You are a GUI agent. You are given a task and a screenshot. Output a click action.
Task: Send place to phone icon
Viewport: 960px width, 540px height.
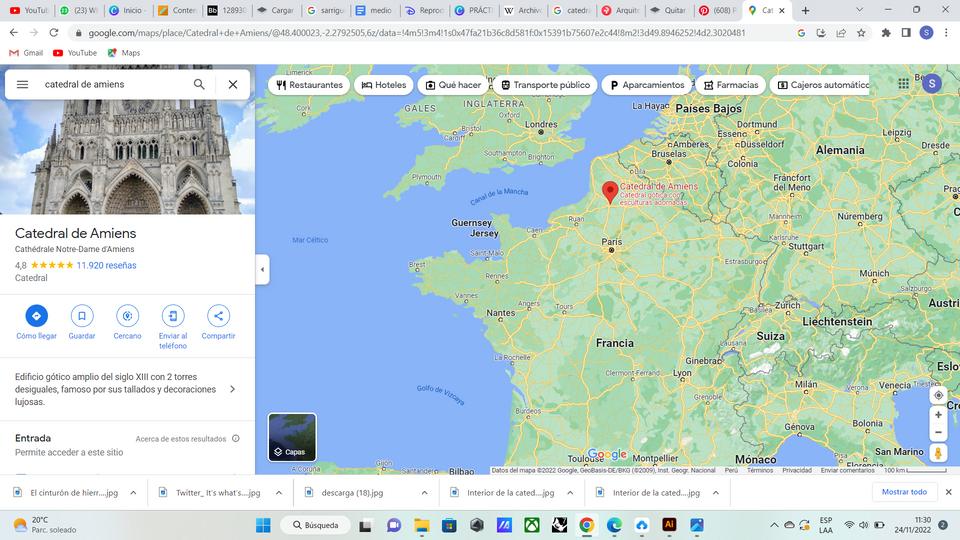point(173,316)
